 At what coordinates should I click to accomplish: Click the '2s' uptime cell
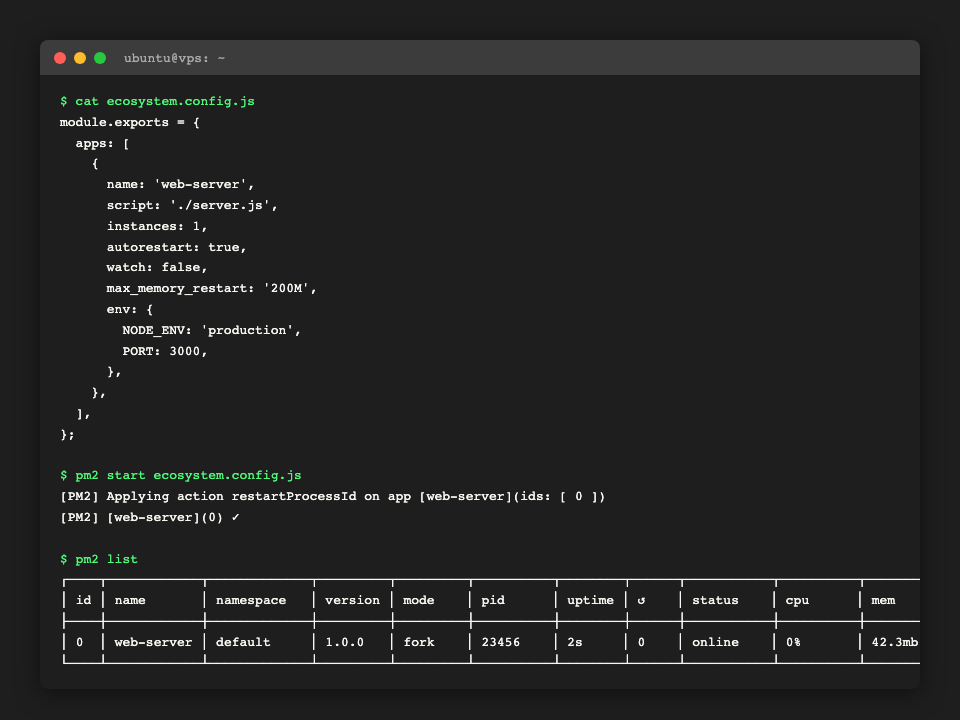click(575, 642)
